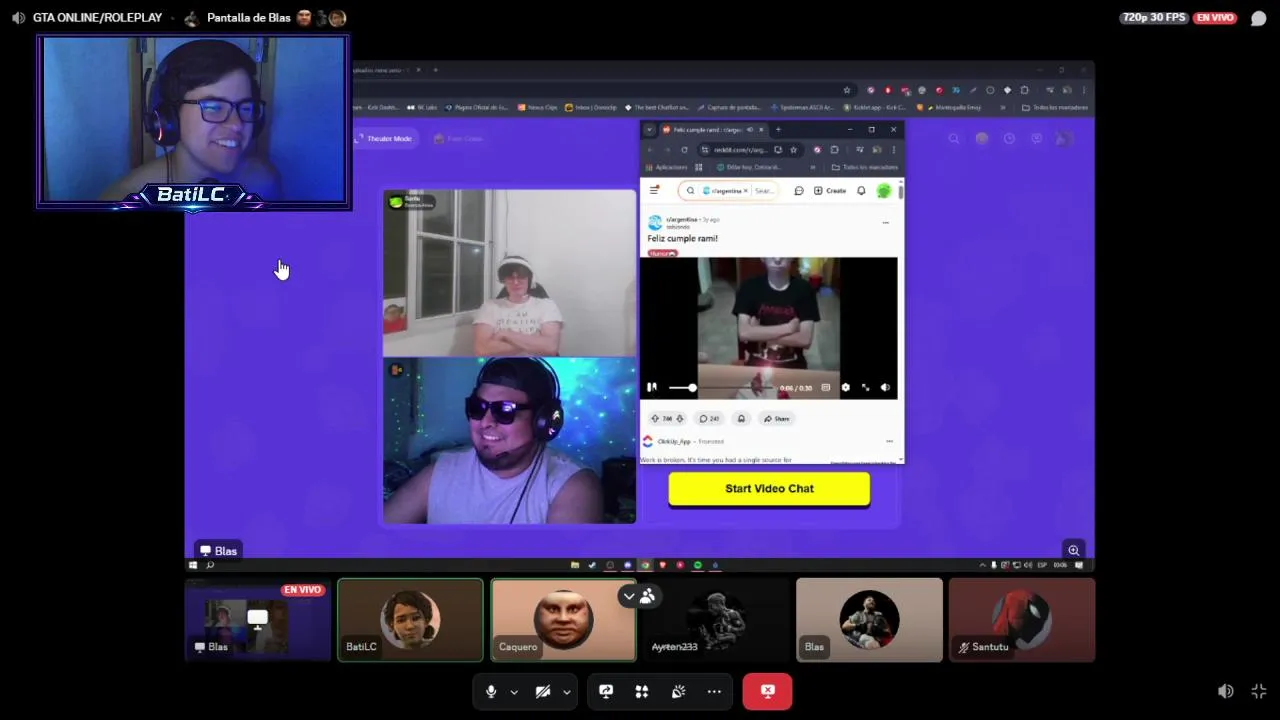1280x720 pixels.
Task: Click the Reddit post Share button
Action: (776, 419)
